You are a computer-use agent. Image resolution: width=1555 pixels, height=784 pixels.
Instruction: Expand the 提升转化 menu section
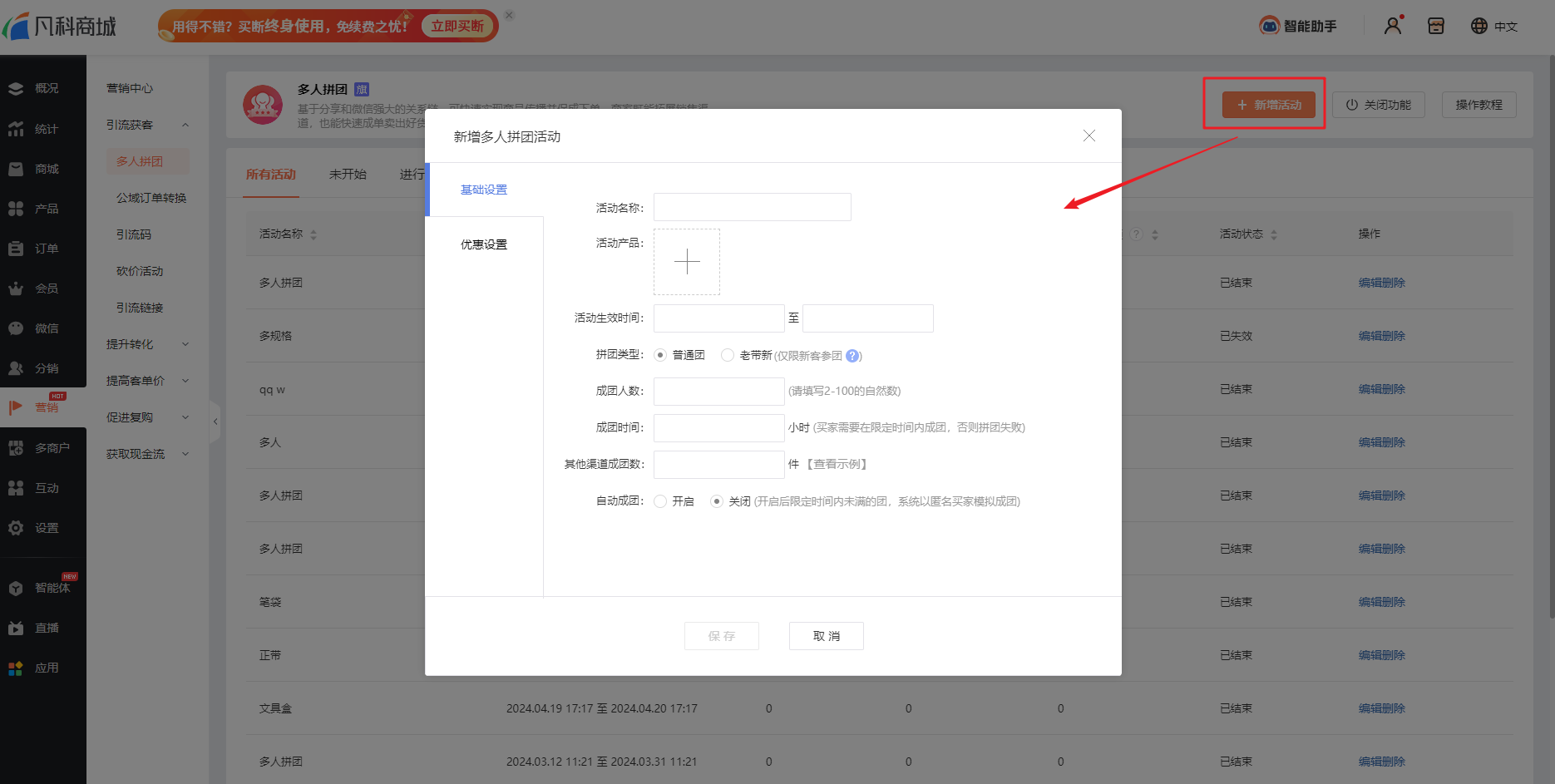(x=185, y=344)
